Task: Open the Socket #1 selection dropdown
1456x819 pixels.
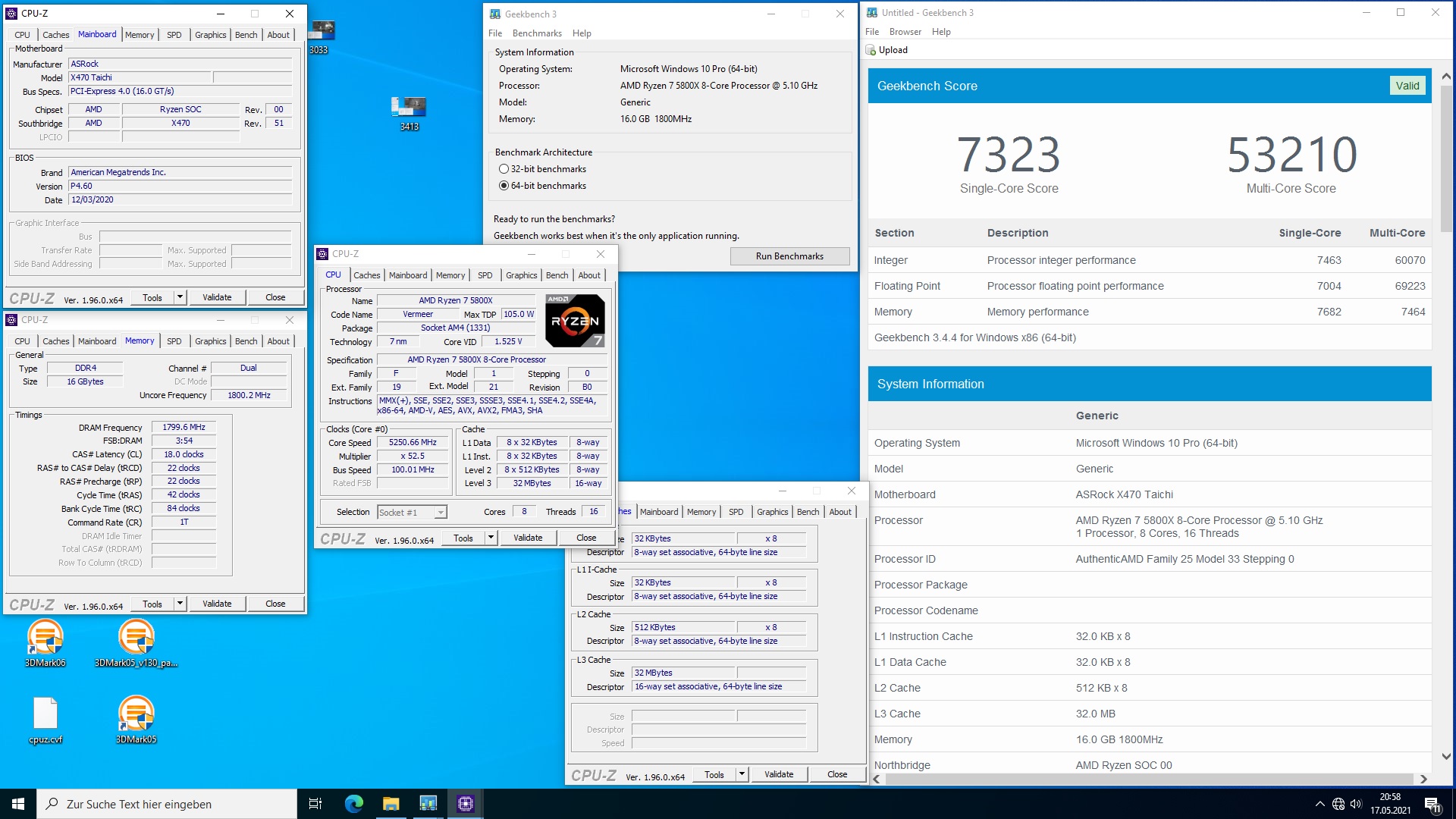Action: click(412, 513)
